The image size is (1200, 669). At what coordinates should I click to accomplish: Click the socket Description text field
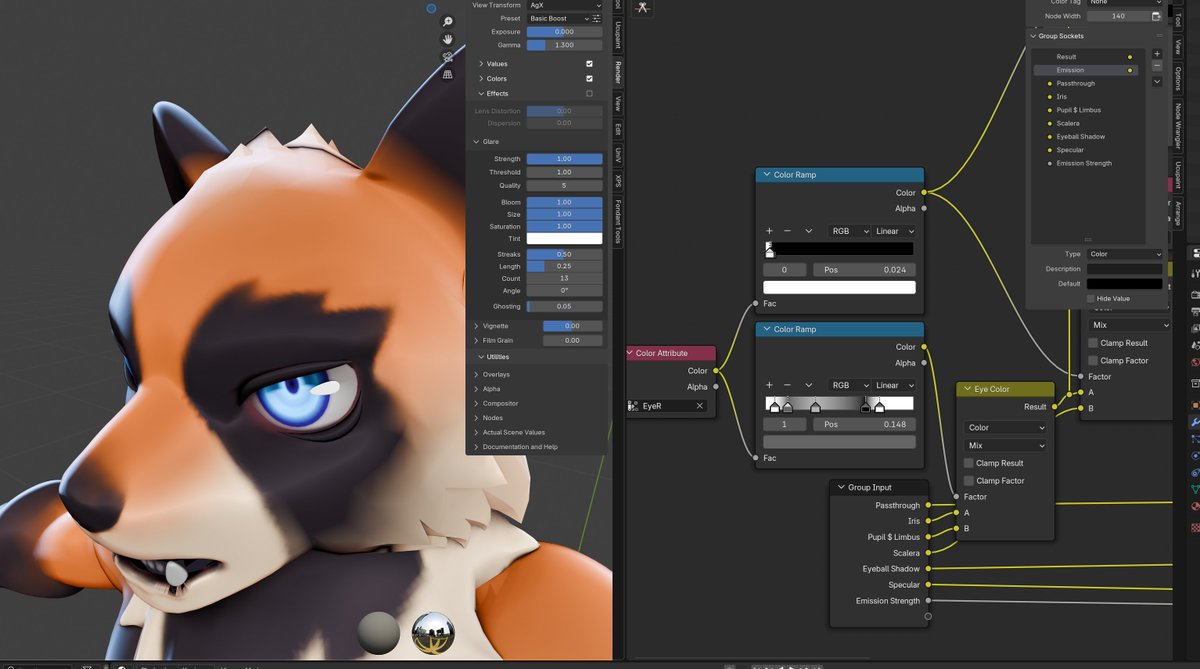1125,269
